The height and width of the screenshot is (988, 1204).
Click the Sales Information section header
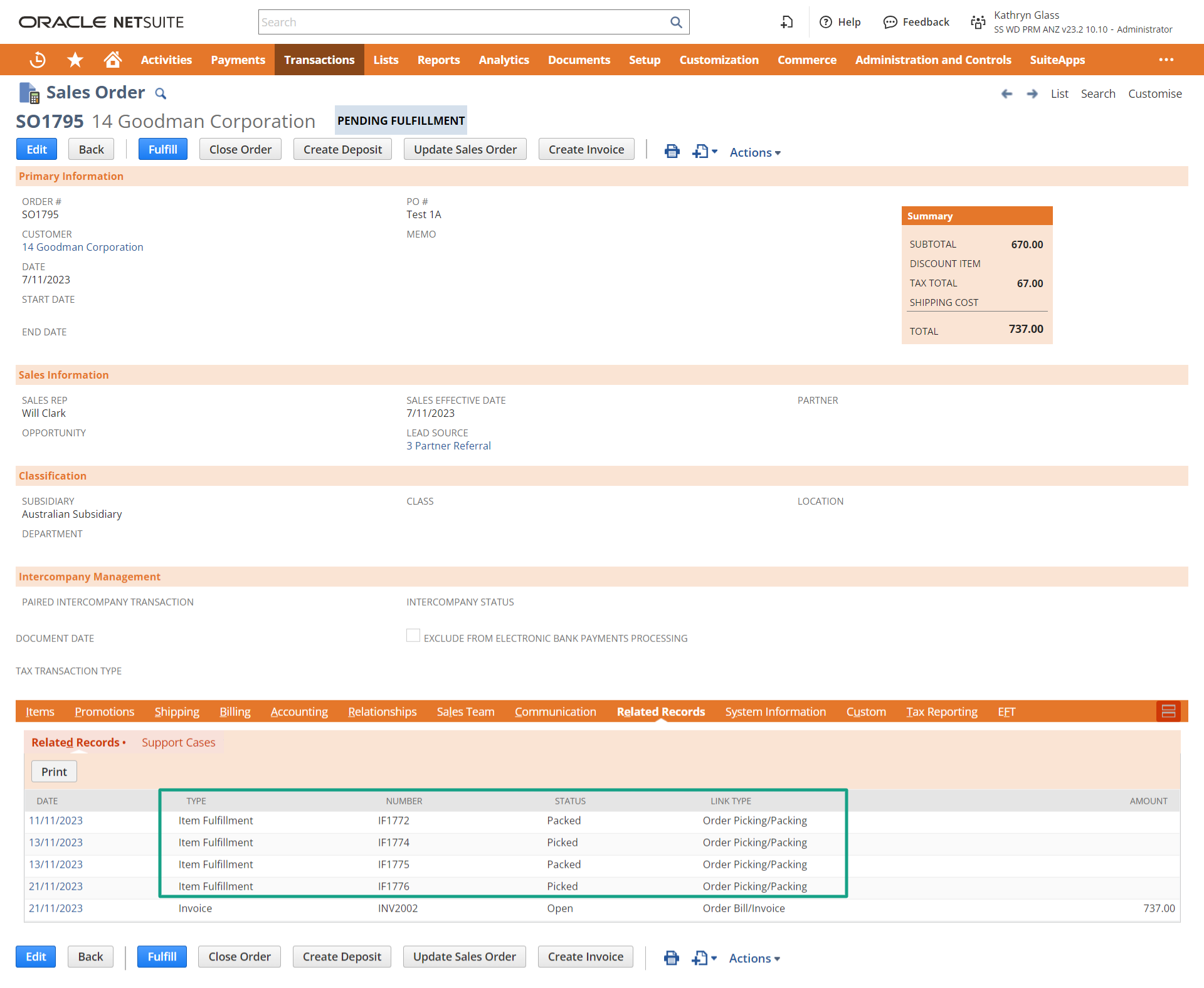[602, 375]
